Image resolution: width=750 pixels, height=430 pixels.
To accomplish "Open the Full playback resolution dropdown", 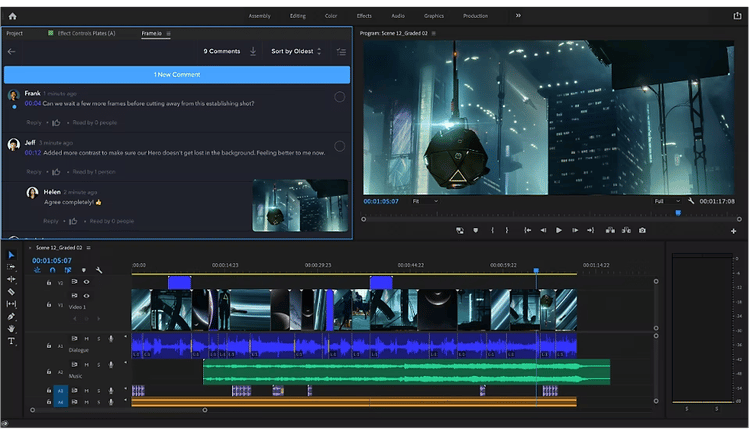I will click(667, 201).
